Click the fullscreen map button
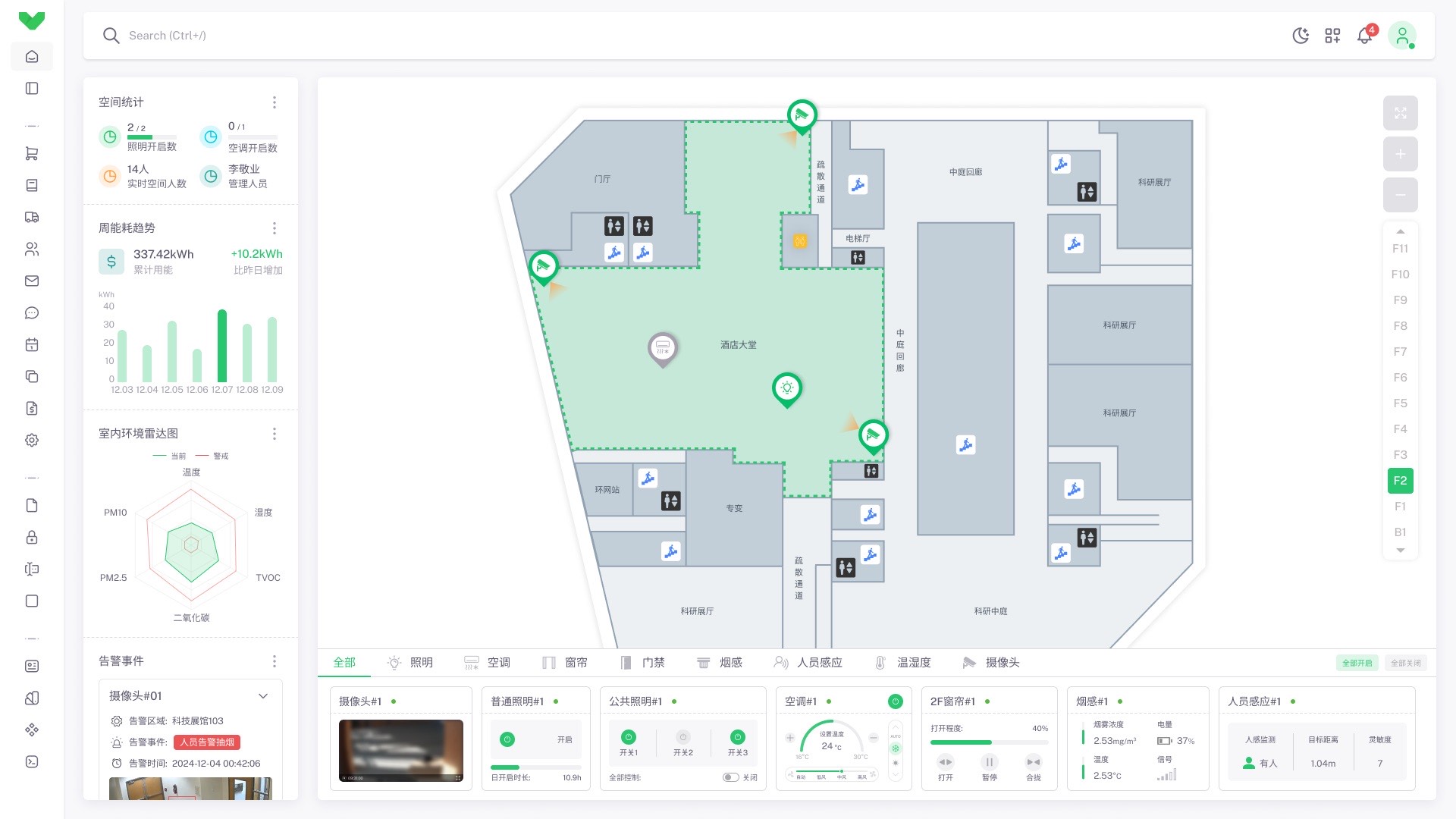The height and width of the screenshot is (819, 1456). pos(1400,113)
